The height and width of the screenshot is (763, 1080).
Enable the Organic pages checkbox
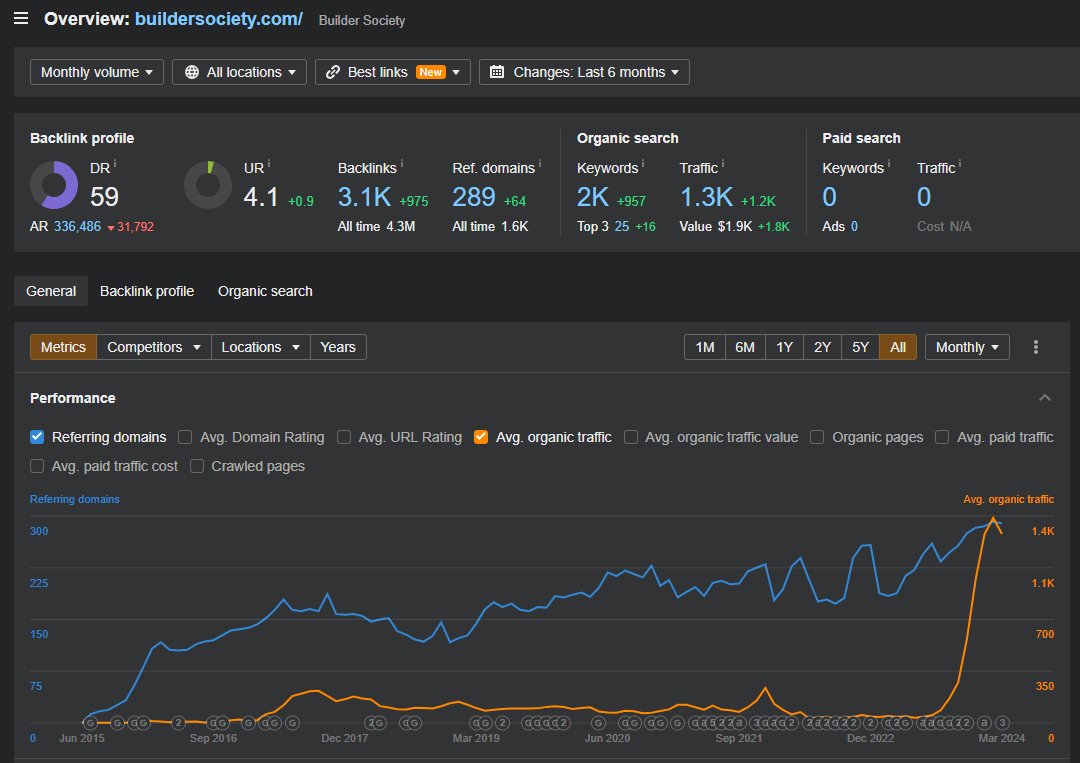click(817, 437)
